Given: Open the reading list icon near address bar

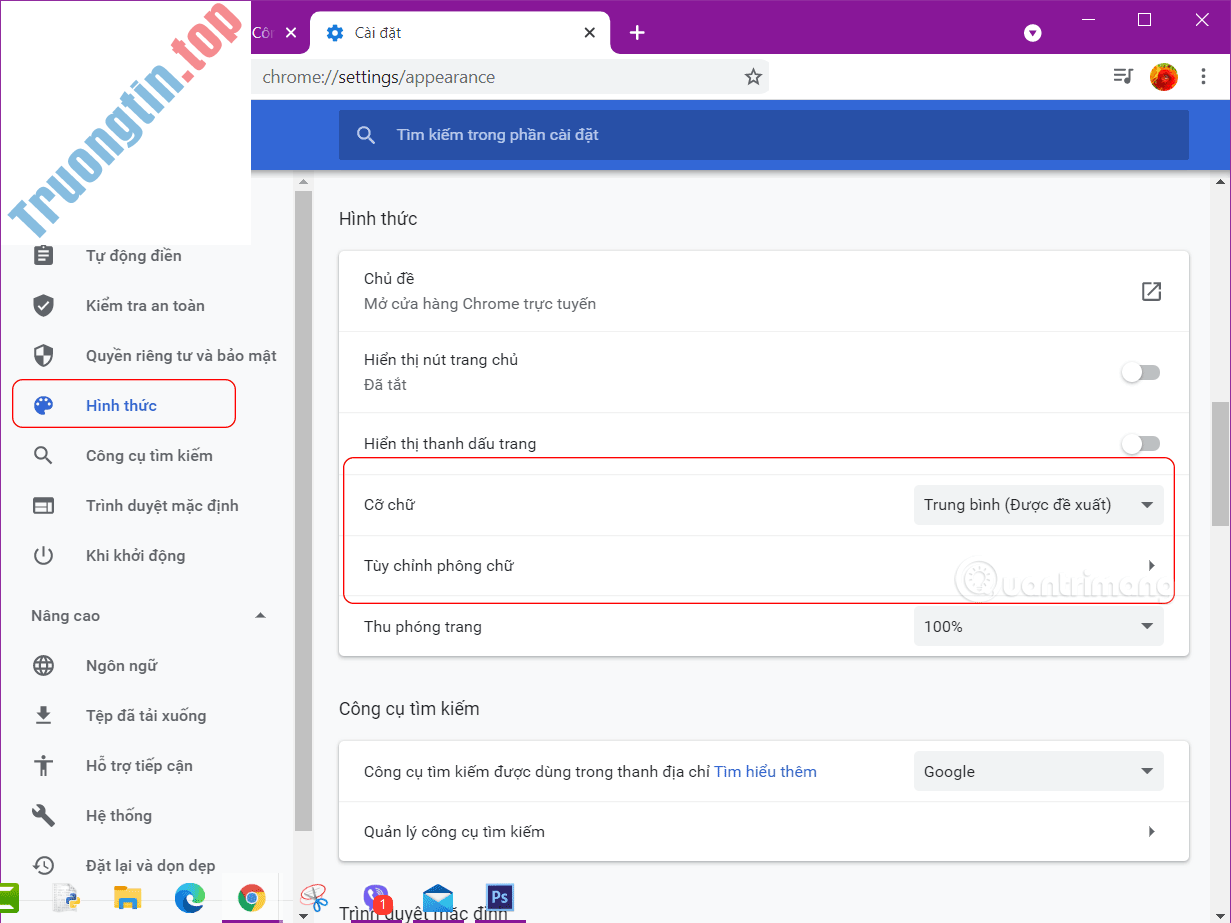Looking at the screenshot, I should pyautogui.click(x=1122, y=76).
